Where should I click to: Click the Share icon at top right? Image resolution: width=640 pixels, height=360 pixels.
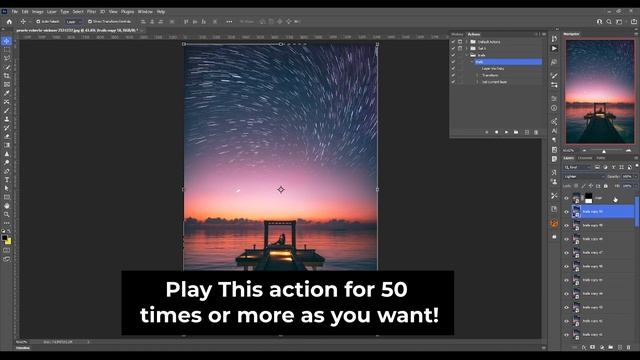(x=634, y=22)
